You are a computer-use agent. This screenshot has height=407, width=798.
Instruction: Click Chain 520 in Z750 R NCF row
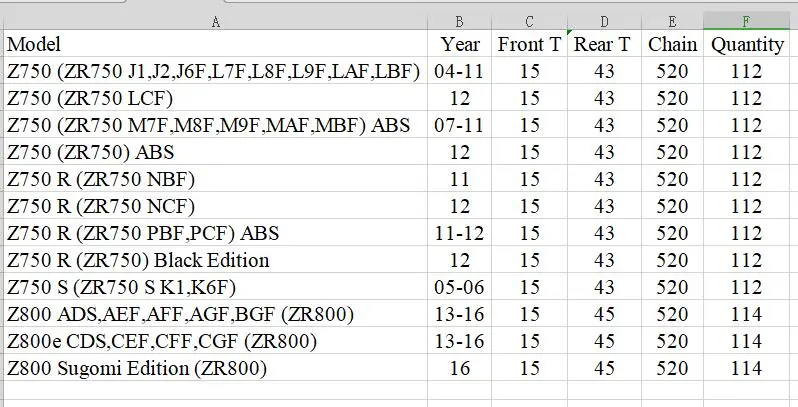point(672,206)
